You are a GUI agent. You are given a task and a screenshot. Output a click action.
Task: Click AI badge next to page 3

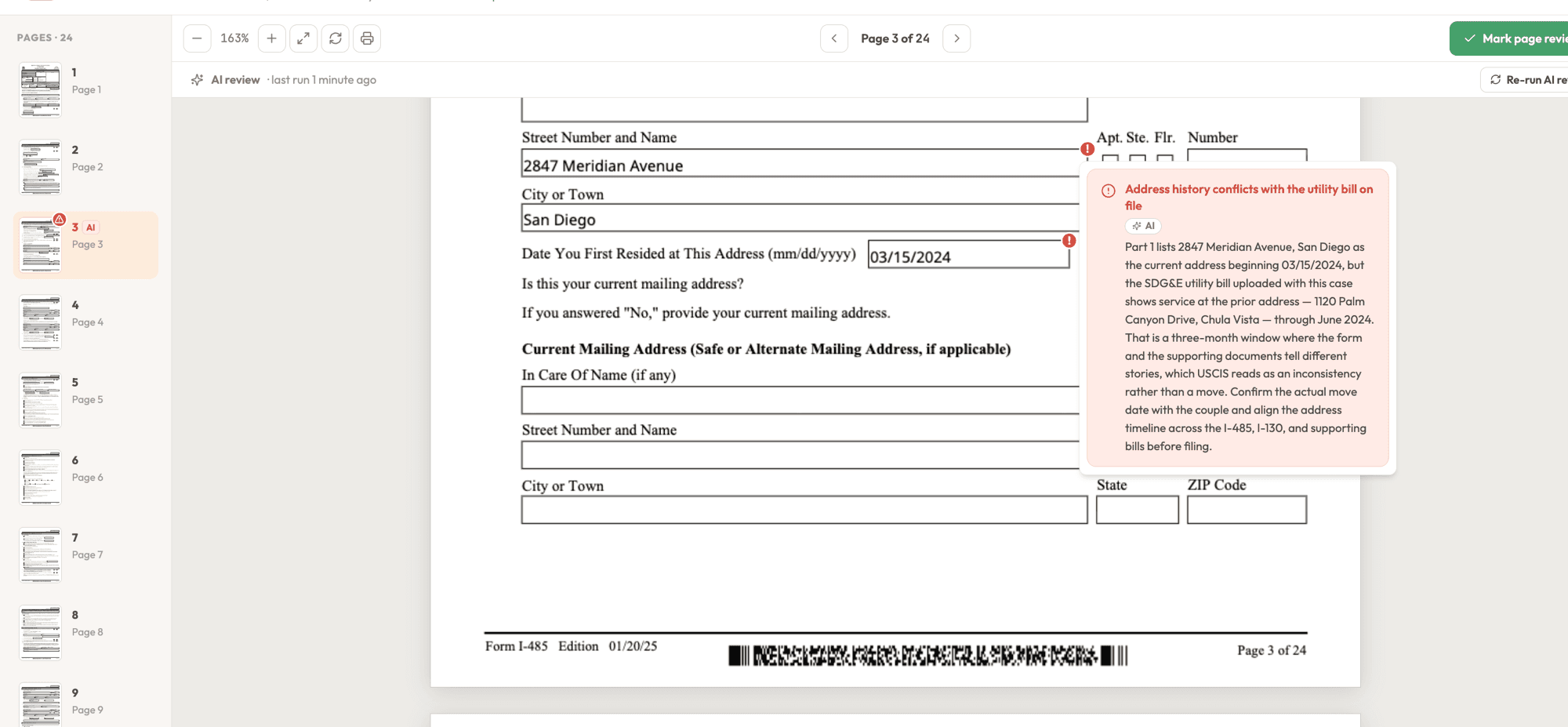(91, 227)
